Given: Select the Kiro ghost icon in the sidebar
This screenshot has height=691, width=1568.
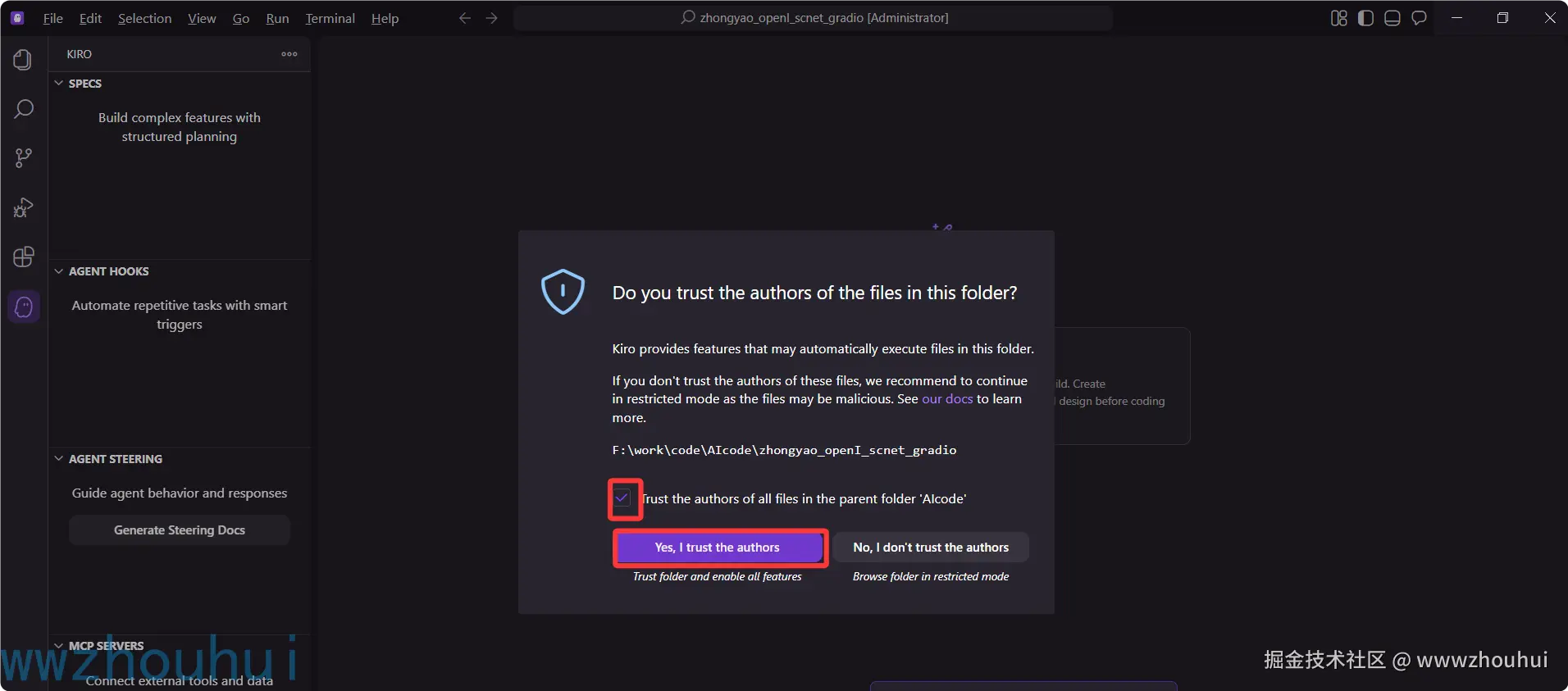Looking at the screenshot, I should click(x=23, y=307).
